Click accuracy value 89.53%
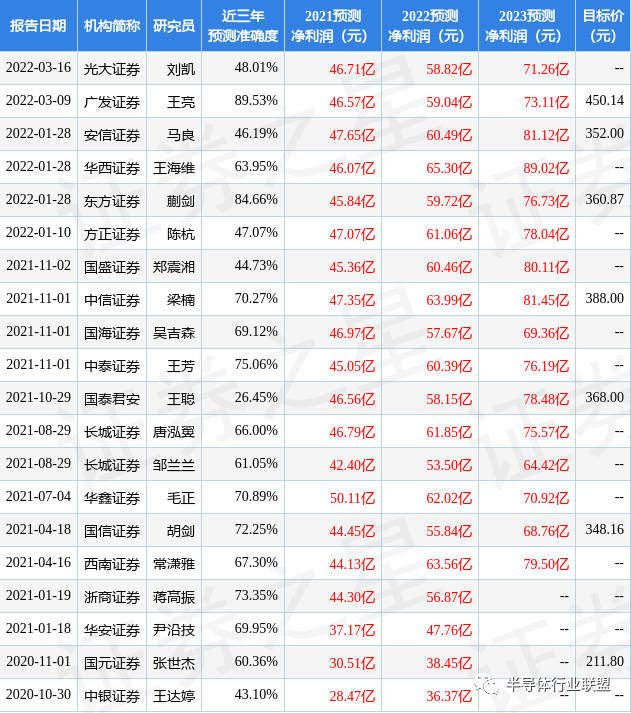 [x=256, y=100]
